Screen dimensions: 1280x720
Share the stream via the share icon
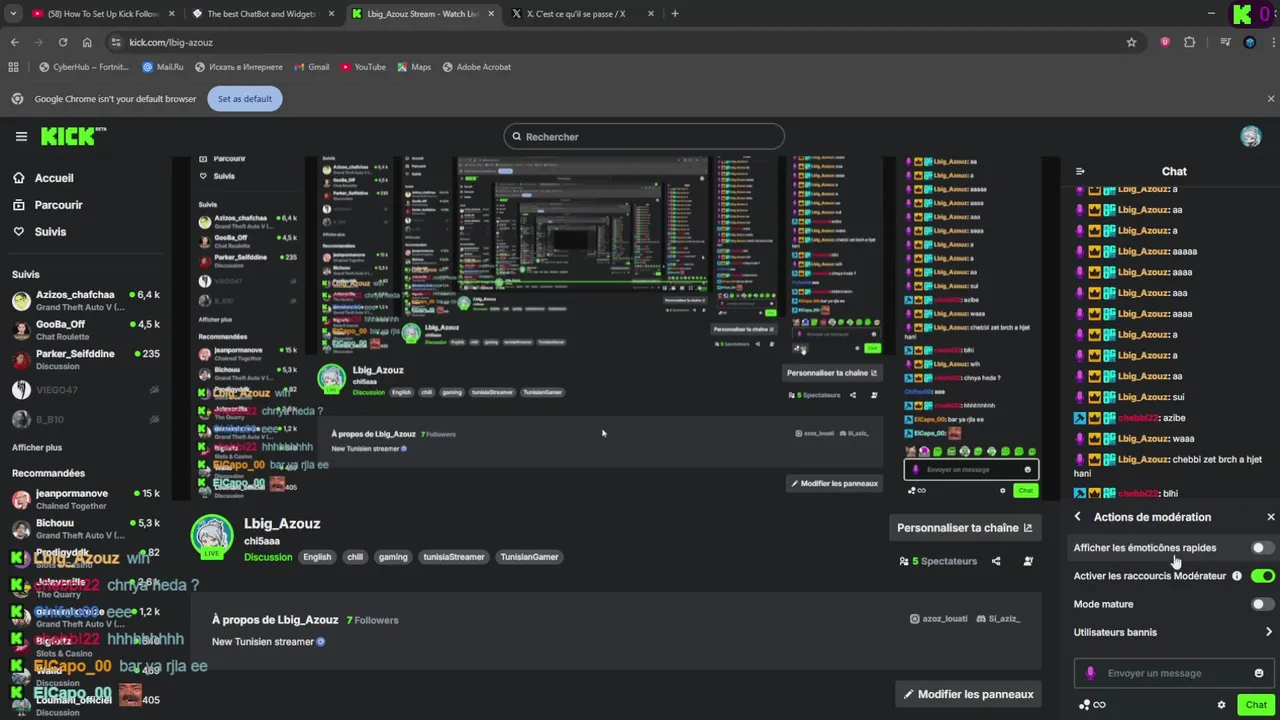[x=996, y=561]
